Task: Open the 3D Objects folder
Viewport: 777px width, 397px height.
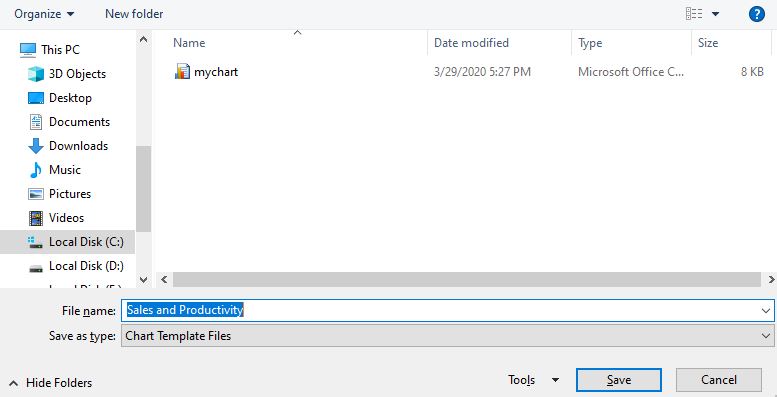Action: (77, 74)
